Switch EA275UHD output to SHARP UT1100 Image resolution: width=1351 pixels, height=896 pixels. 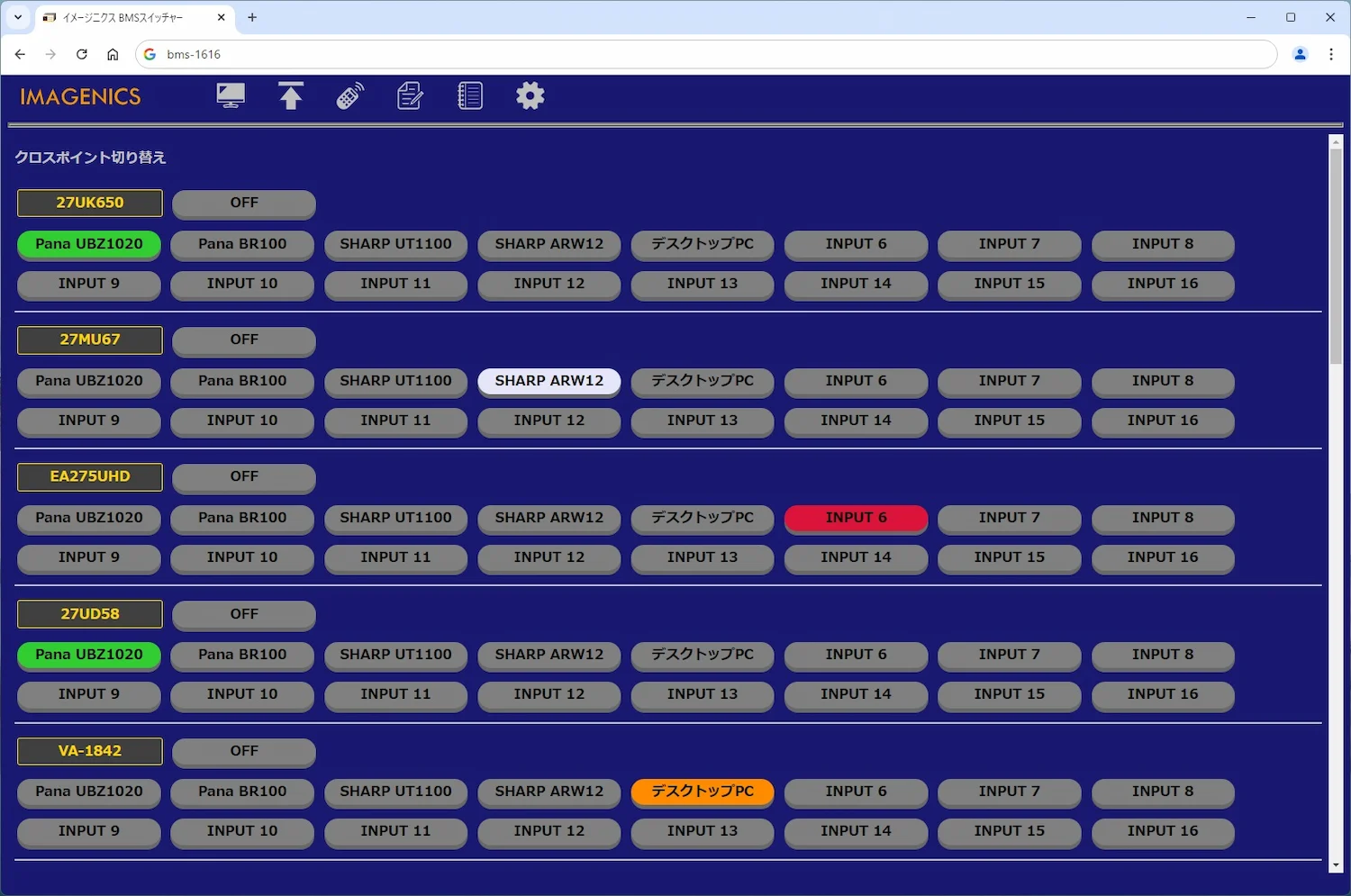coord(395,518)
